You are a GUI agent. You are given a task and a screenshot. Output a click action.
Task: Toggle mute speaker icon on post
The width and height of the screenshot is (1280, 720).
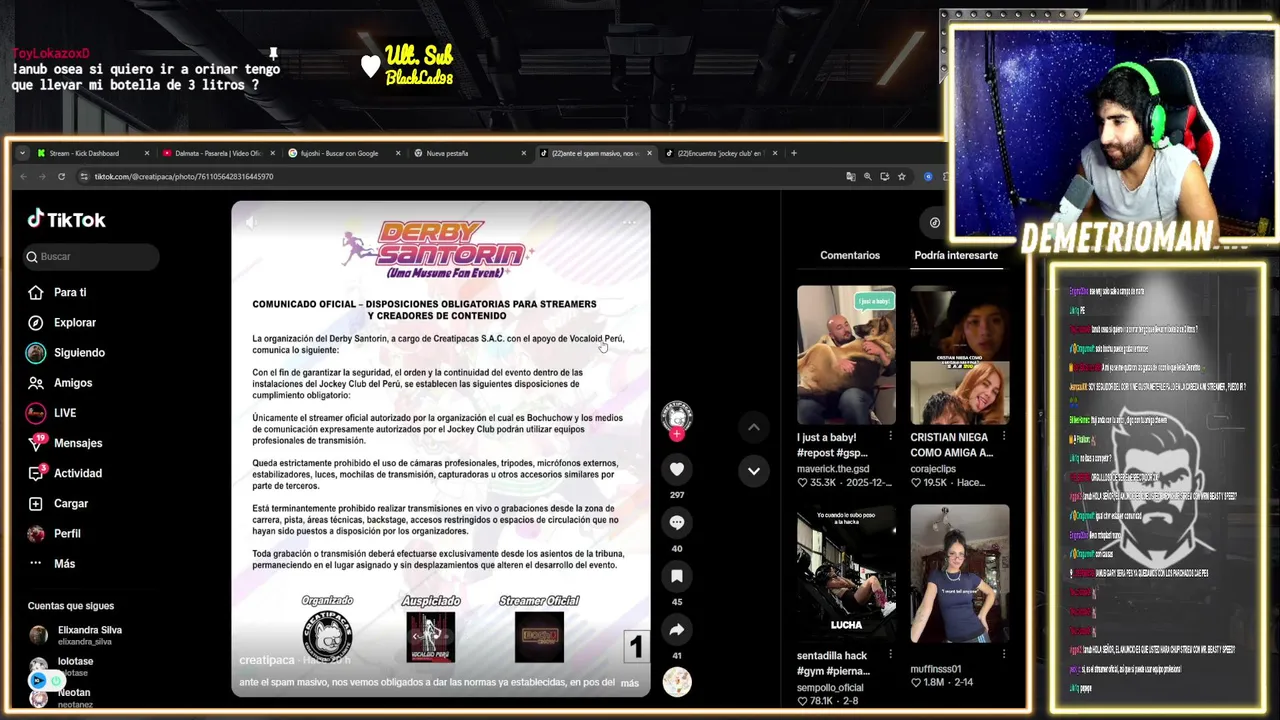251,222
